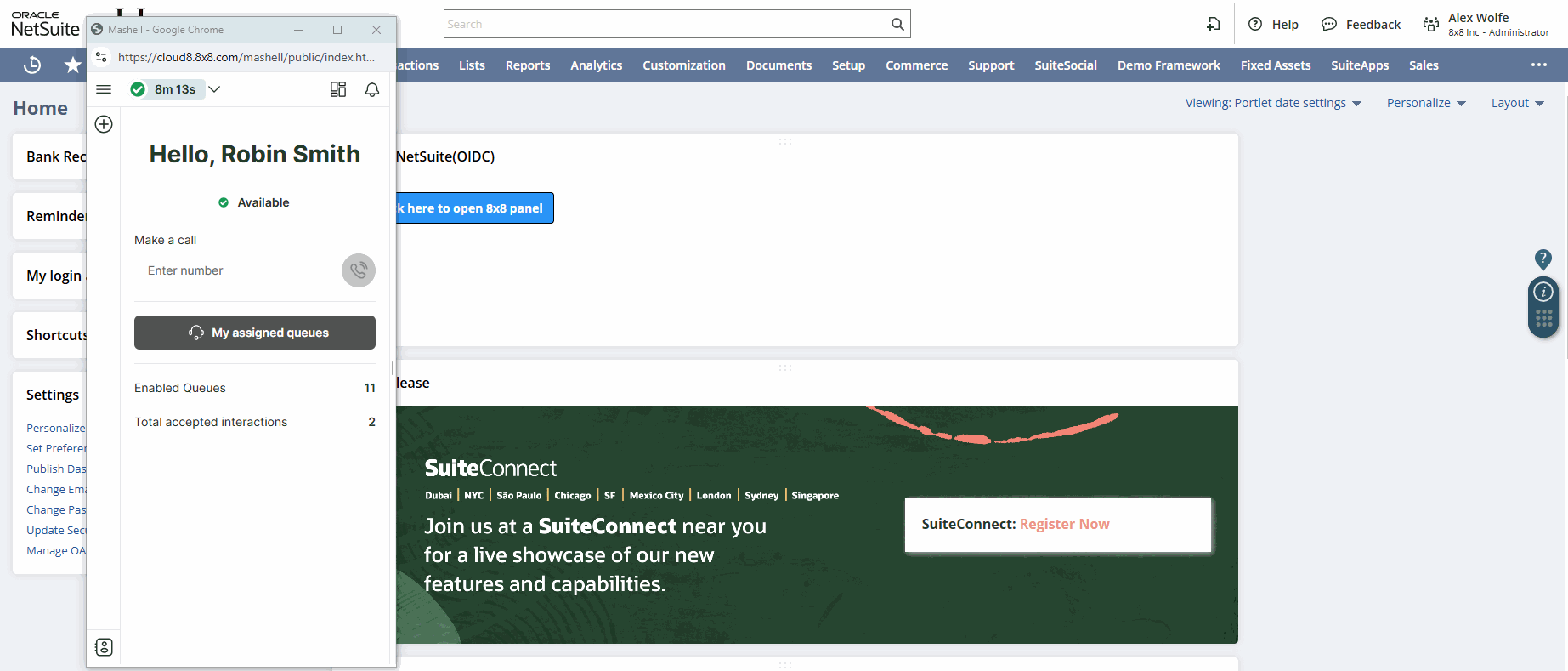
Task: Click the search magnifier icon
Action: (x=897, y=24)
